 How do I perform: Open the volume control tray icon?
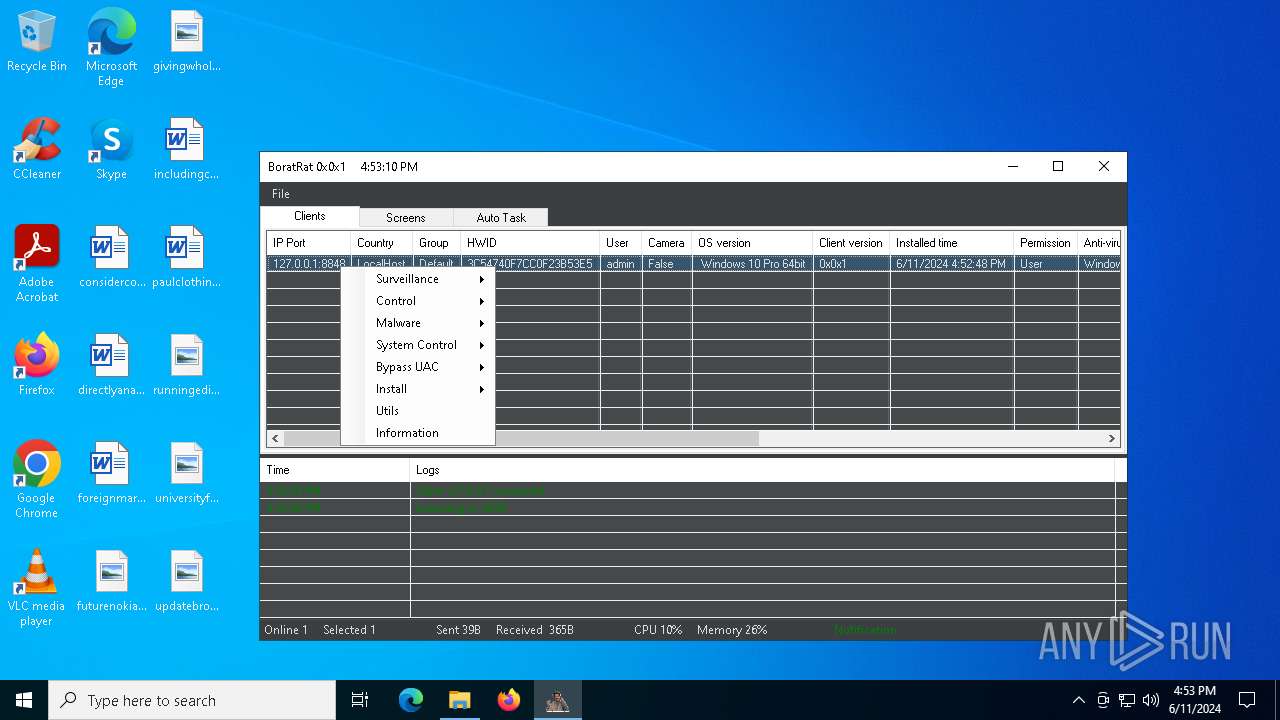click(1151, 700)
